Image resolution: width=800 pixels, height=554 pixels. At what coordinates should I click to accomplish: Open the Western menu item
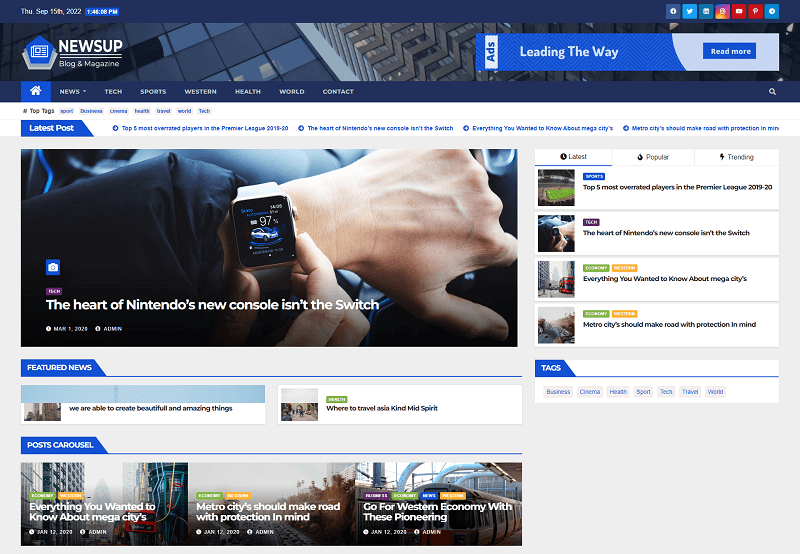coord(201,92)
